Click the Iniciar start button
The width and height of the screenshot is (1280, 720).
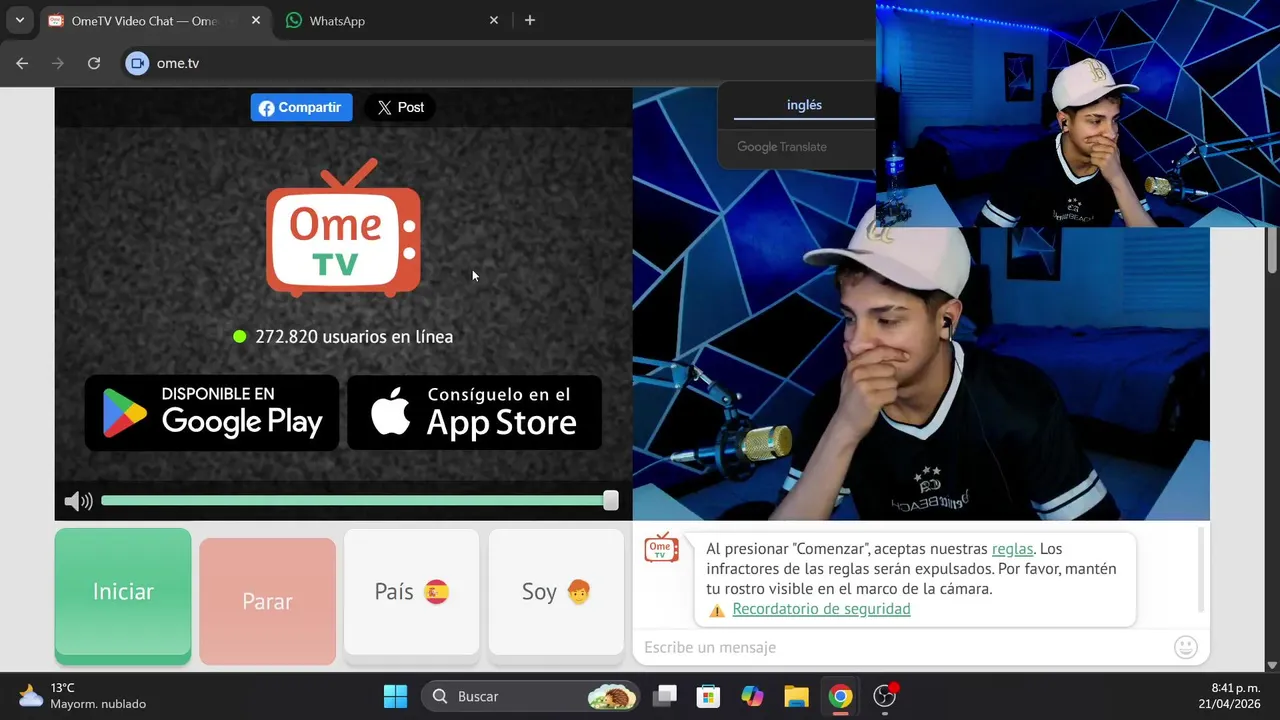pos(123,592)
